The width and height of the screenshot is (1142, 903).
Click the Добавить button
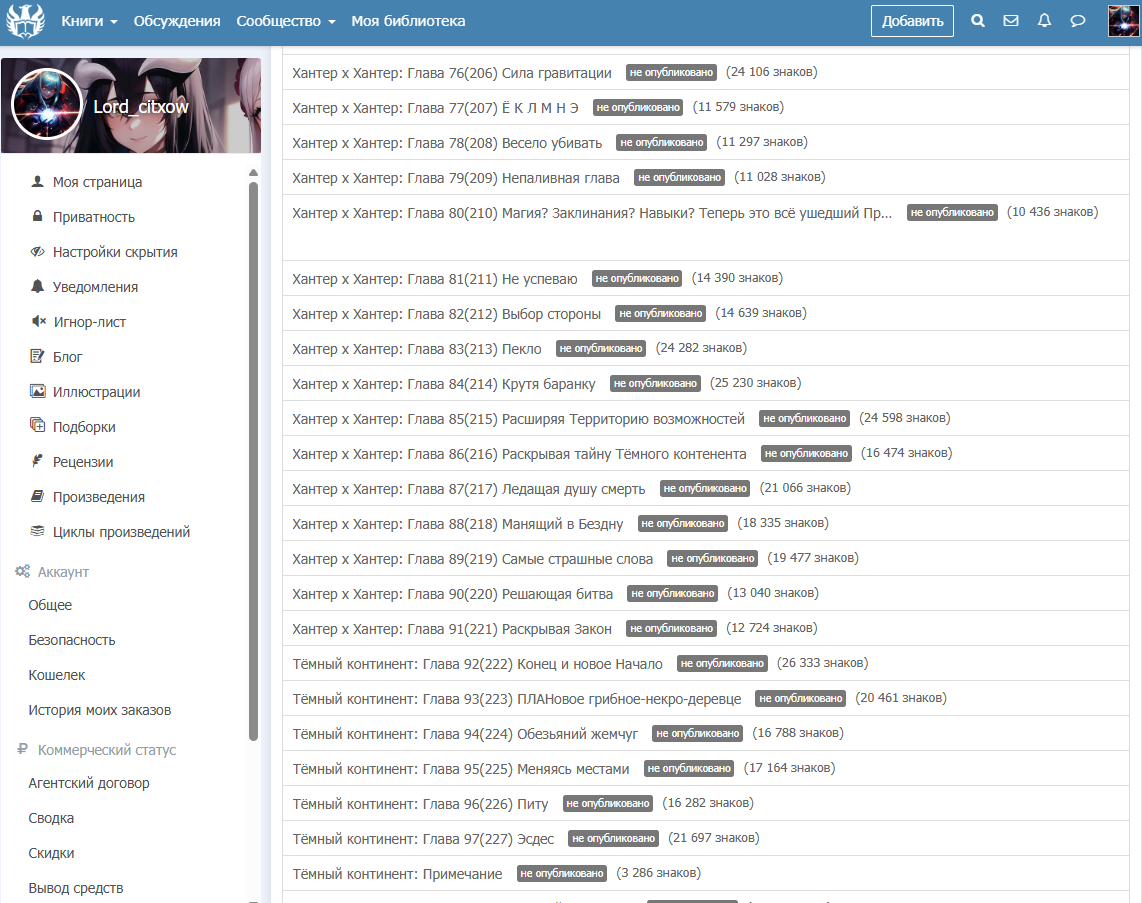click(913, 21)
